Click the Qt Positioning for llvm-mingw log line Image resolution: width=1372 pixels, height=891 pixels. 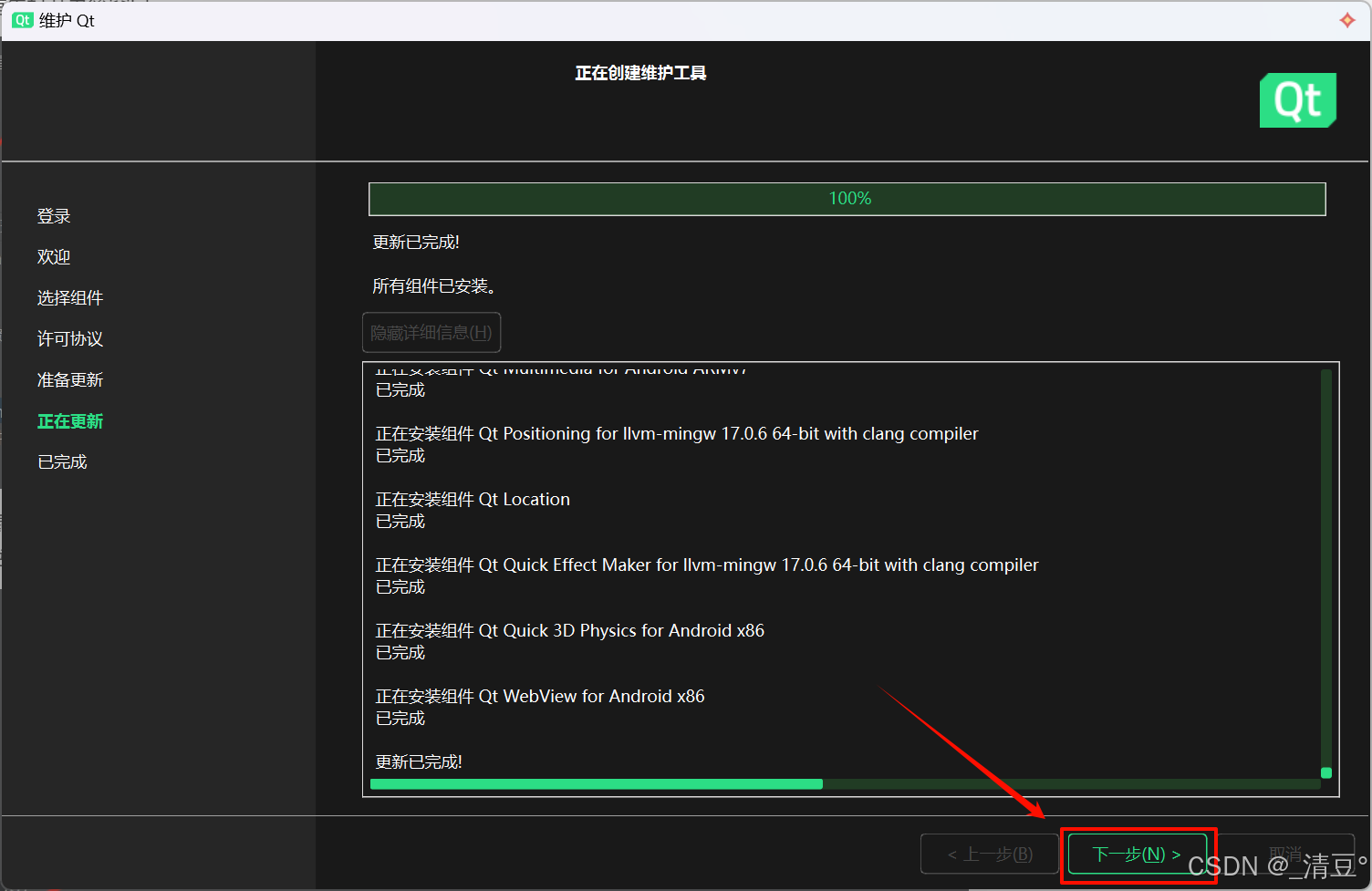[677, 434]
